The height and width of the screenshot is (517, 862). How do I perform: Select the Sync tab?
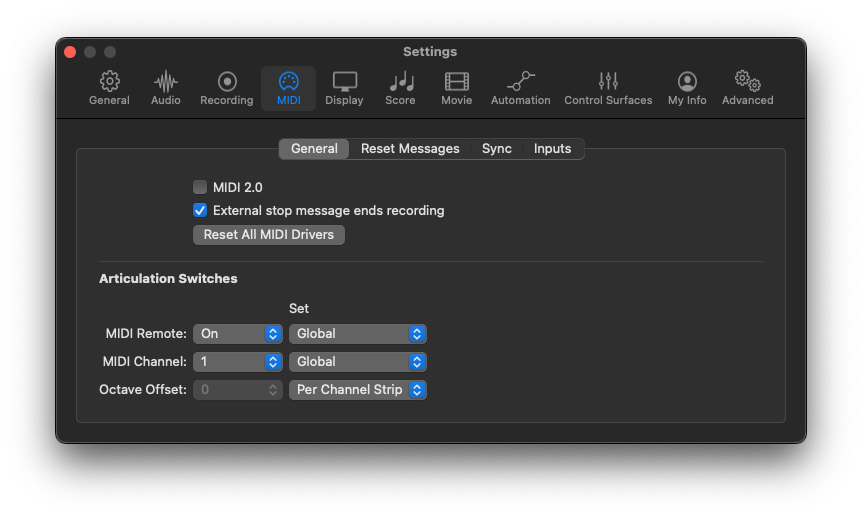click(x=496, y=149)
